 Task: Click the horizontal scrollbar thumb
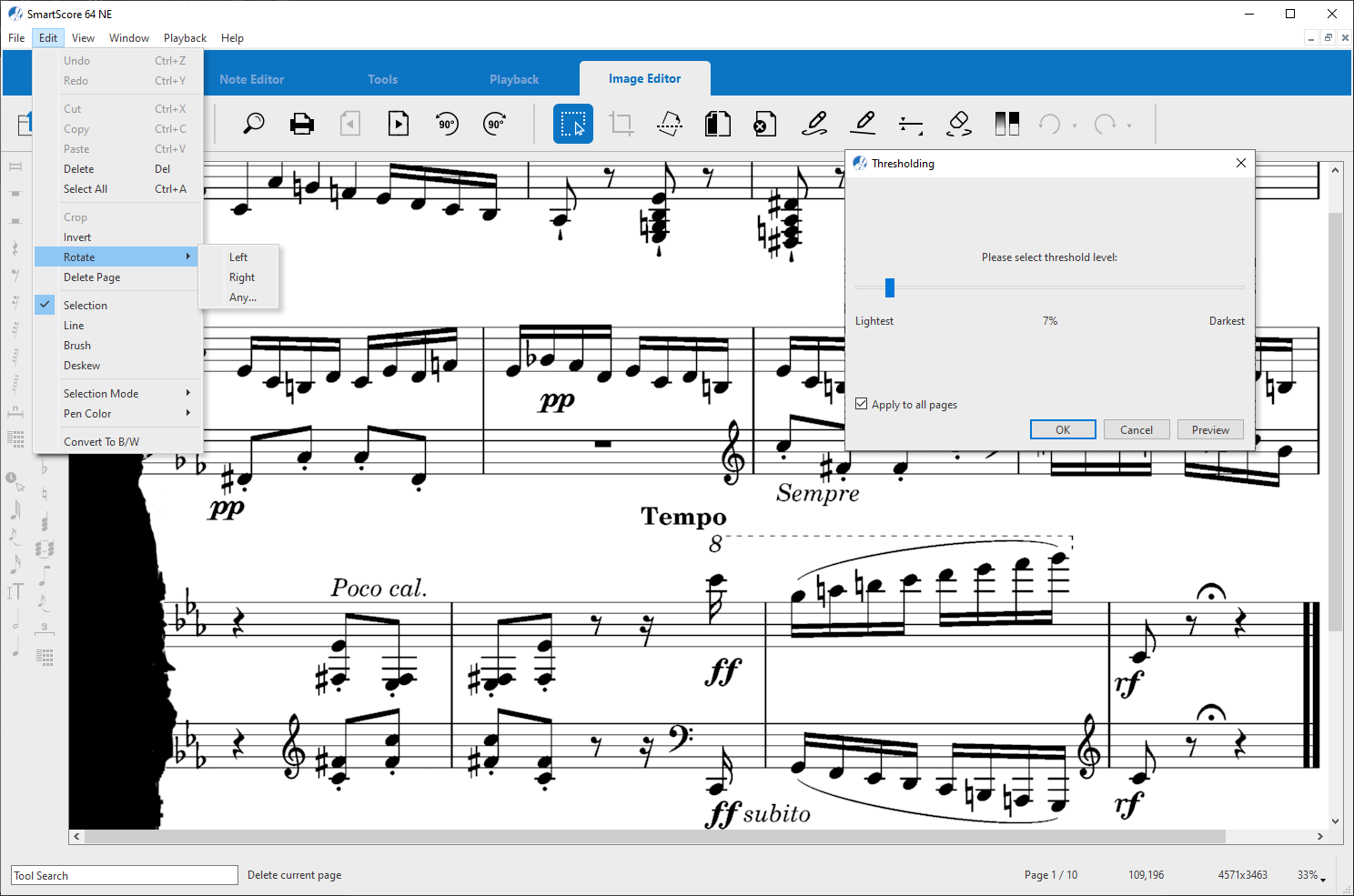click(x=655, y=836)
